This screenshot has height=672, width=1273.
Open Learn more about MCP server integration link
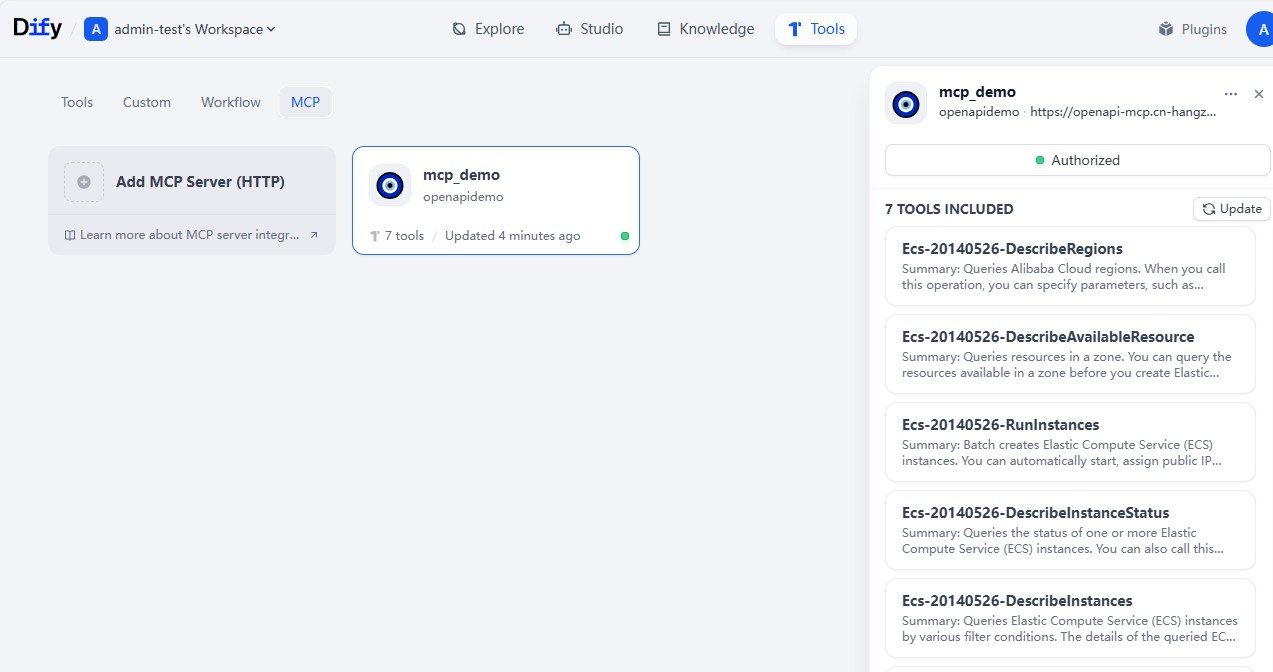tap(189, 235)
